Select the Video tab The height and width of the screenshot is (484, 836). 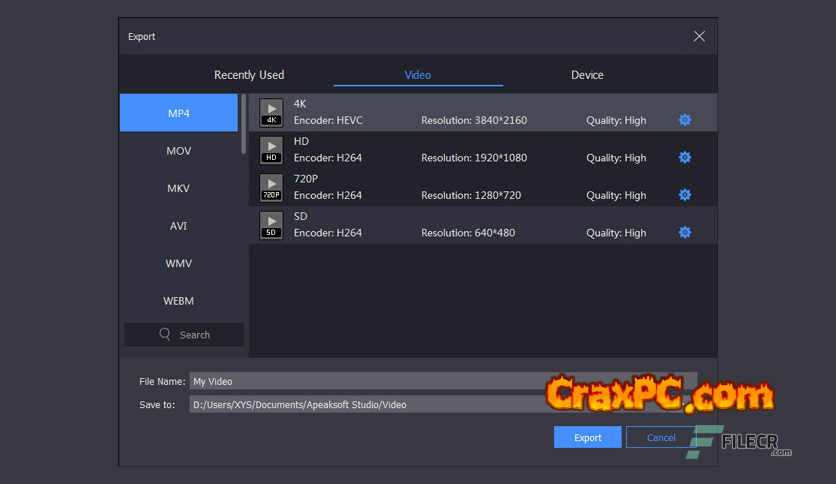[417, 75]
